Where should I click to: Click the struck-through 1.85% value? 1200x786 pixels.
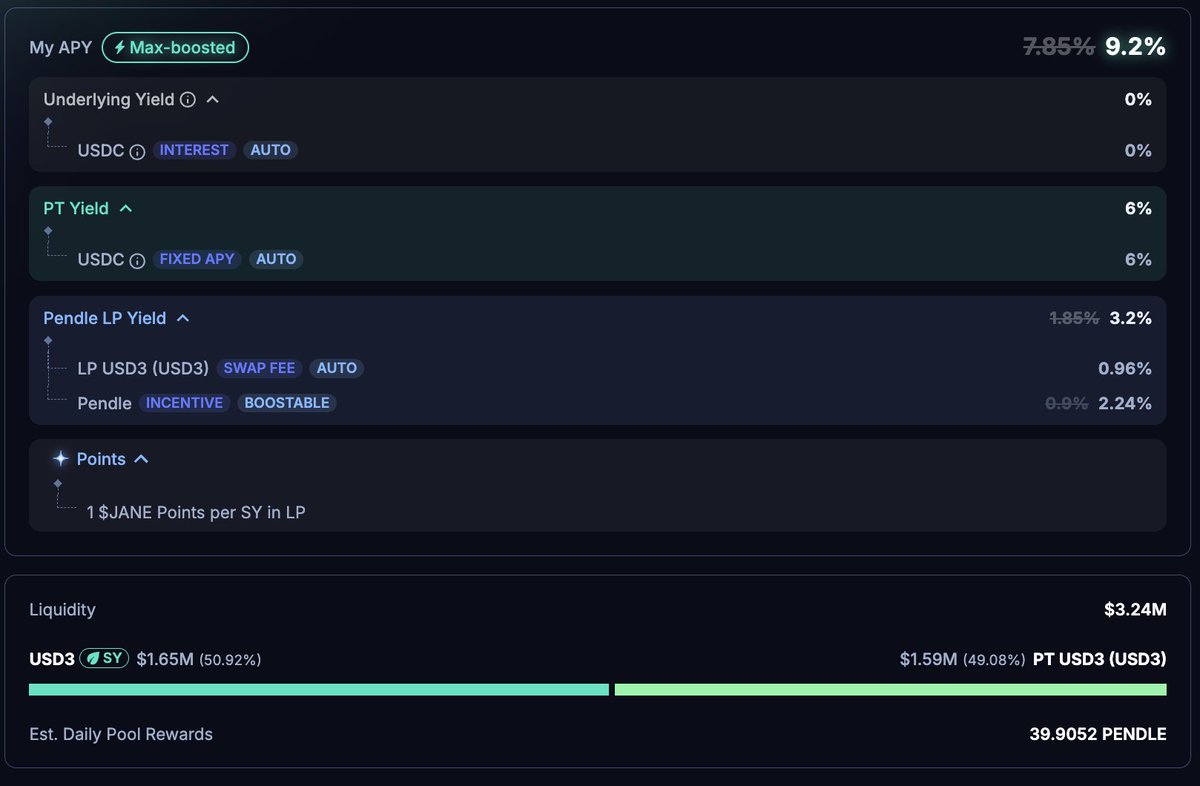1074,318
